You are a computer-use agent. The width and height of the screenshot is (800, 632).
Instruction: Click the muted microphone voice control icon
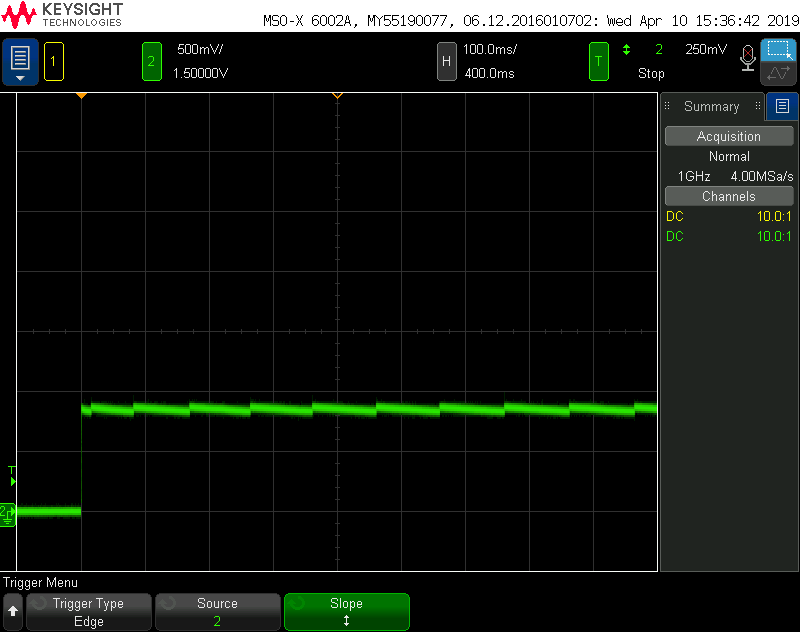747,58
